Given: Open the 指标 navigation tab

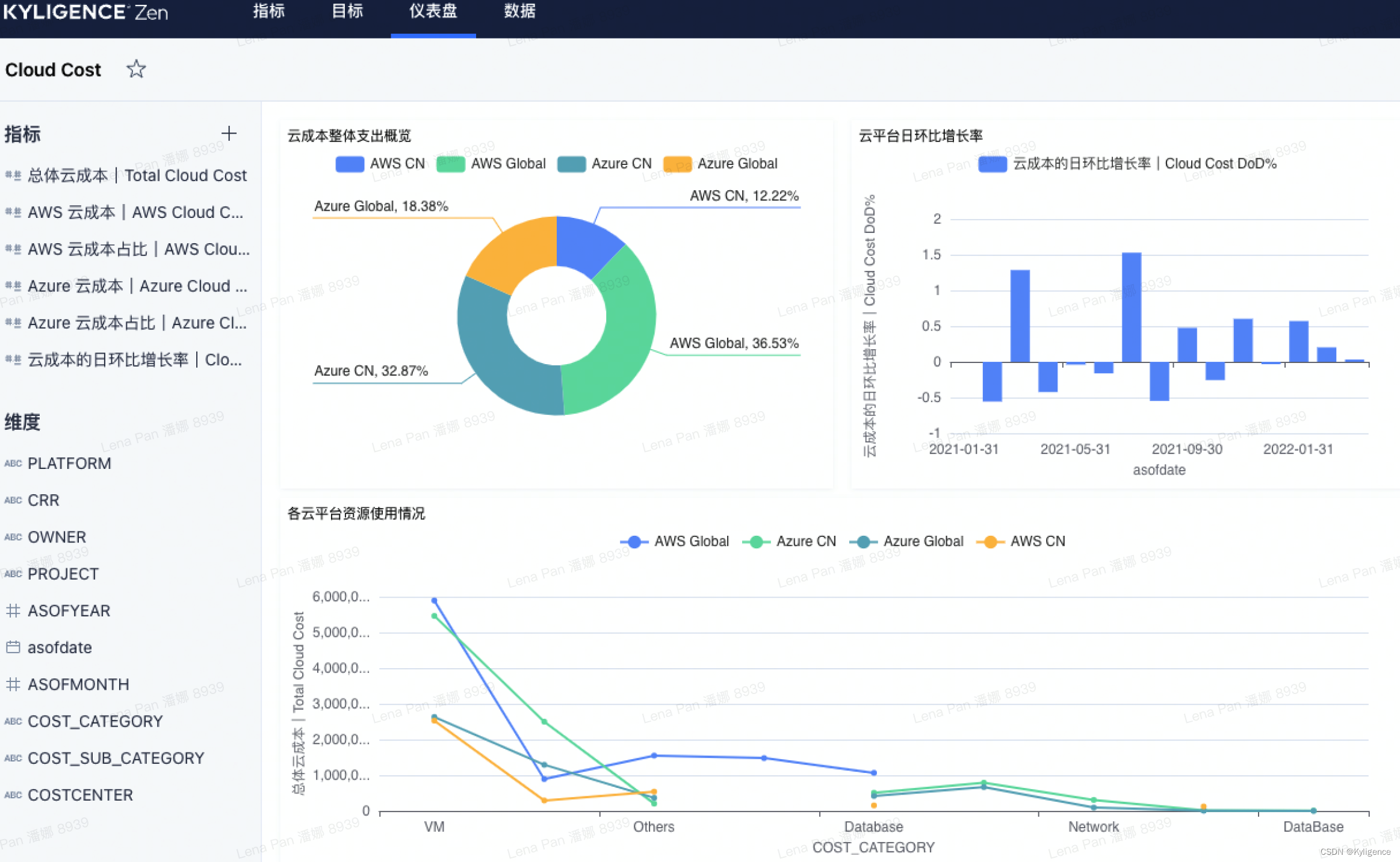Looking at the screenshot, I should (268, 12).
